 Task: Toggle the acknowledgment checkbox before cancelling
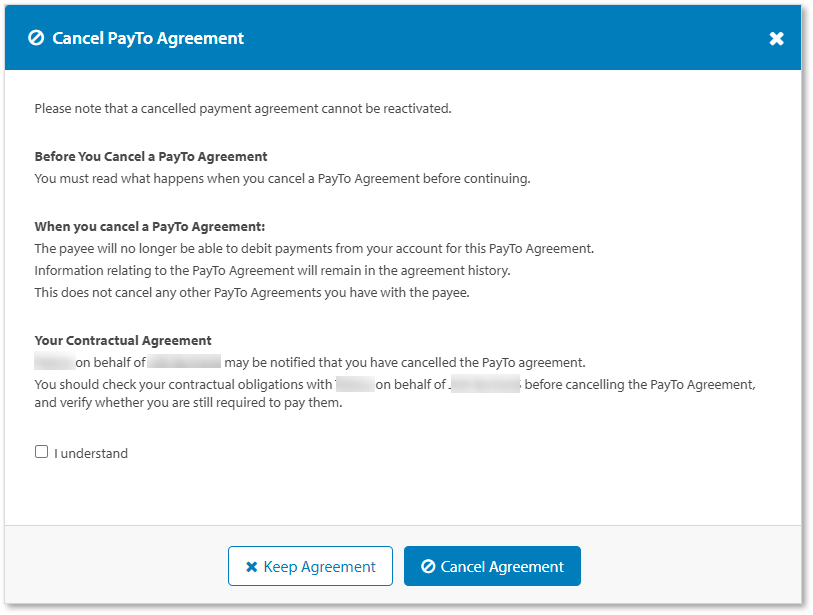[x=41, y=451]
